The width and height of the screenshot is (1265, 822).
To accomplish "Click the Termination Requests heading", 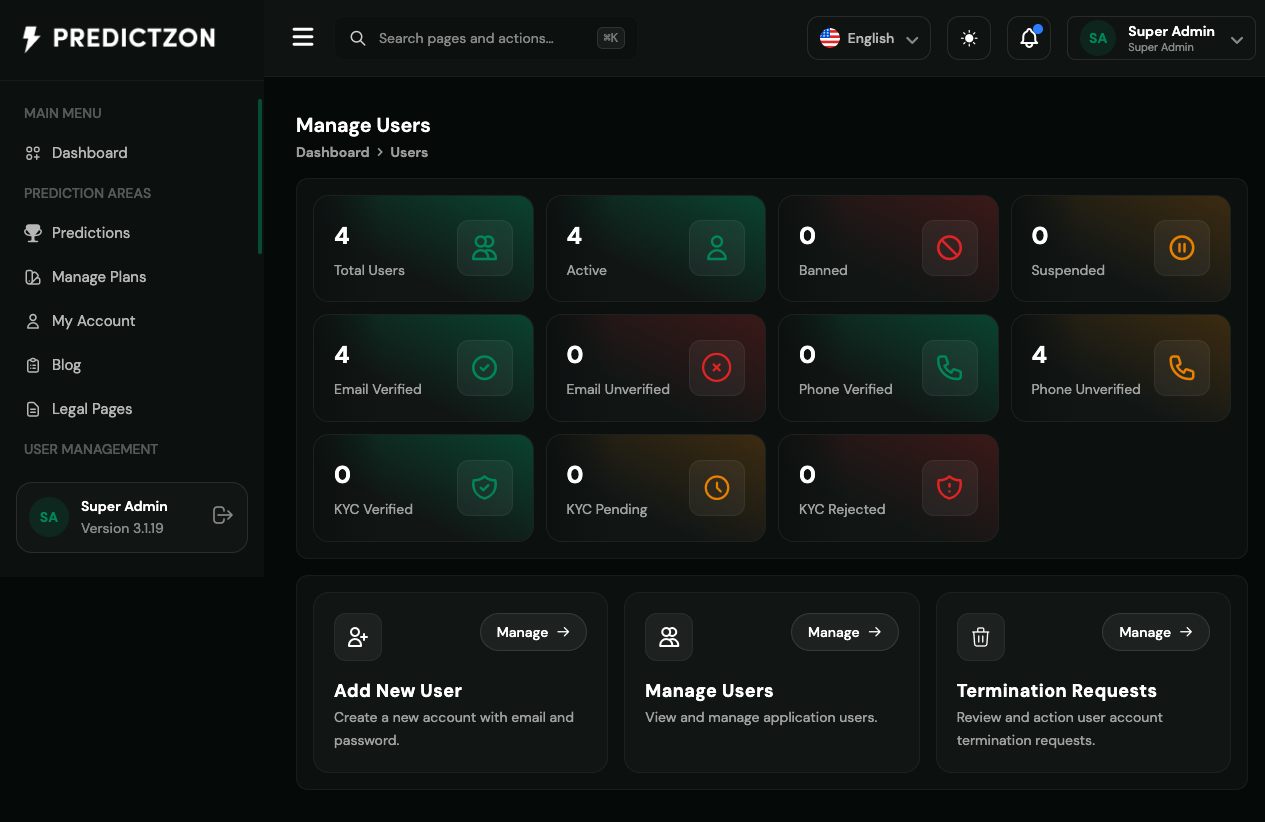I will point(1057,691).
